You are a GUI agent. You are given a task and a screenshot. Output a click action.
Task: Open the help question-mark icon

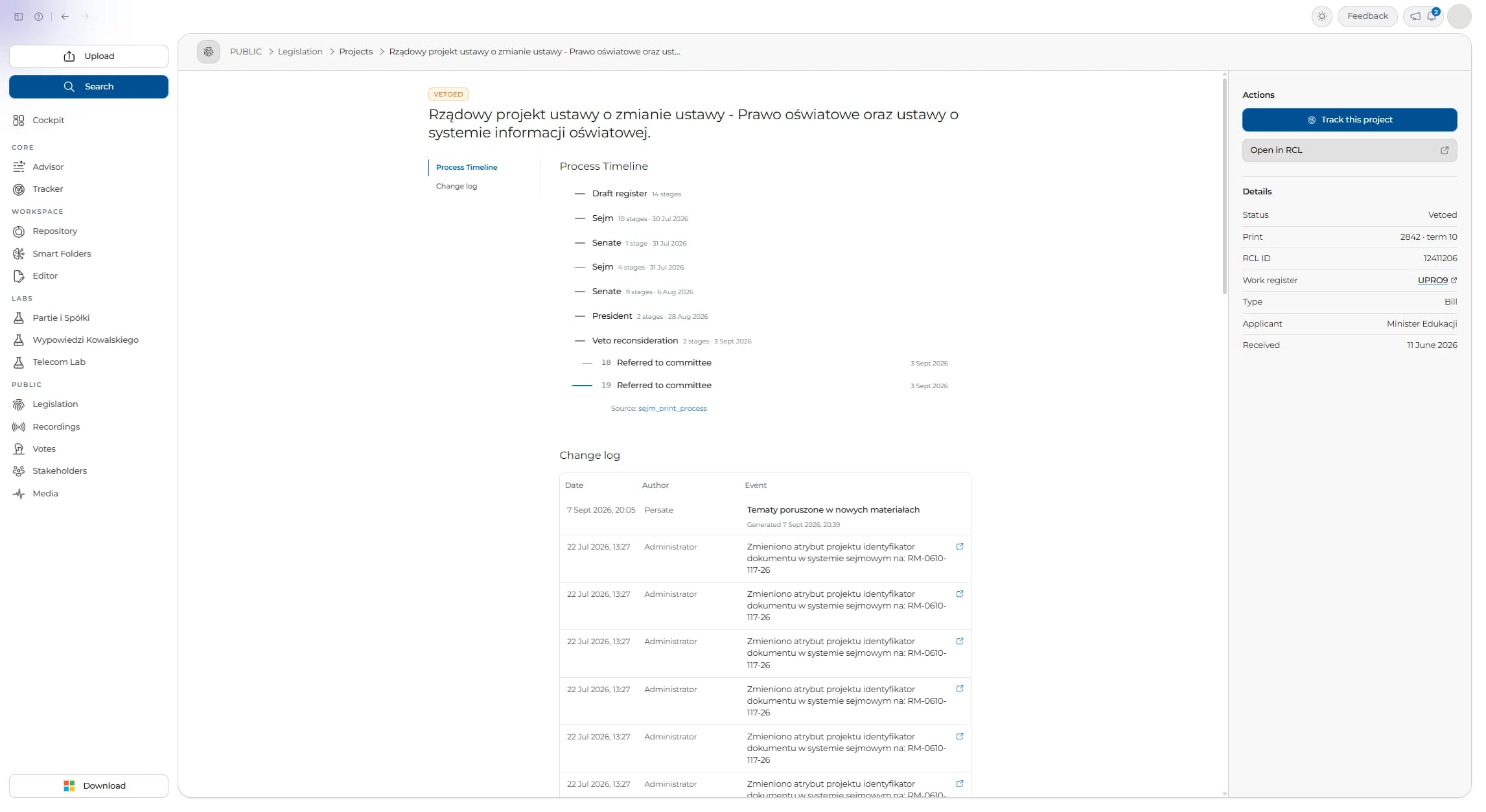pyautogui.click(x=39, y=17)
